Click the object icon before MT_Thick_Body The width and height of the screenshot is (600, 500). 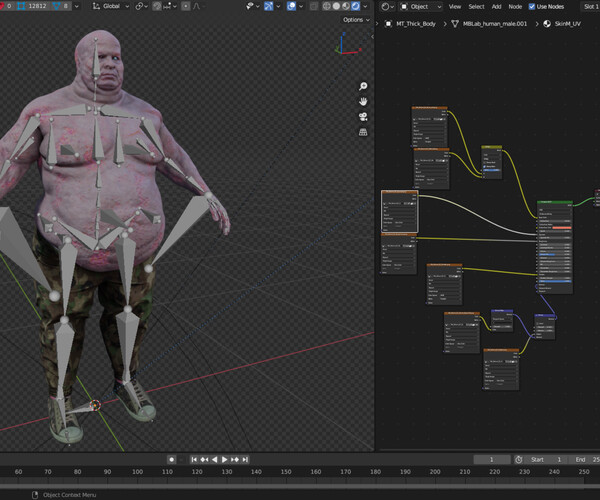pyautogui.click(x=388, y=24)
